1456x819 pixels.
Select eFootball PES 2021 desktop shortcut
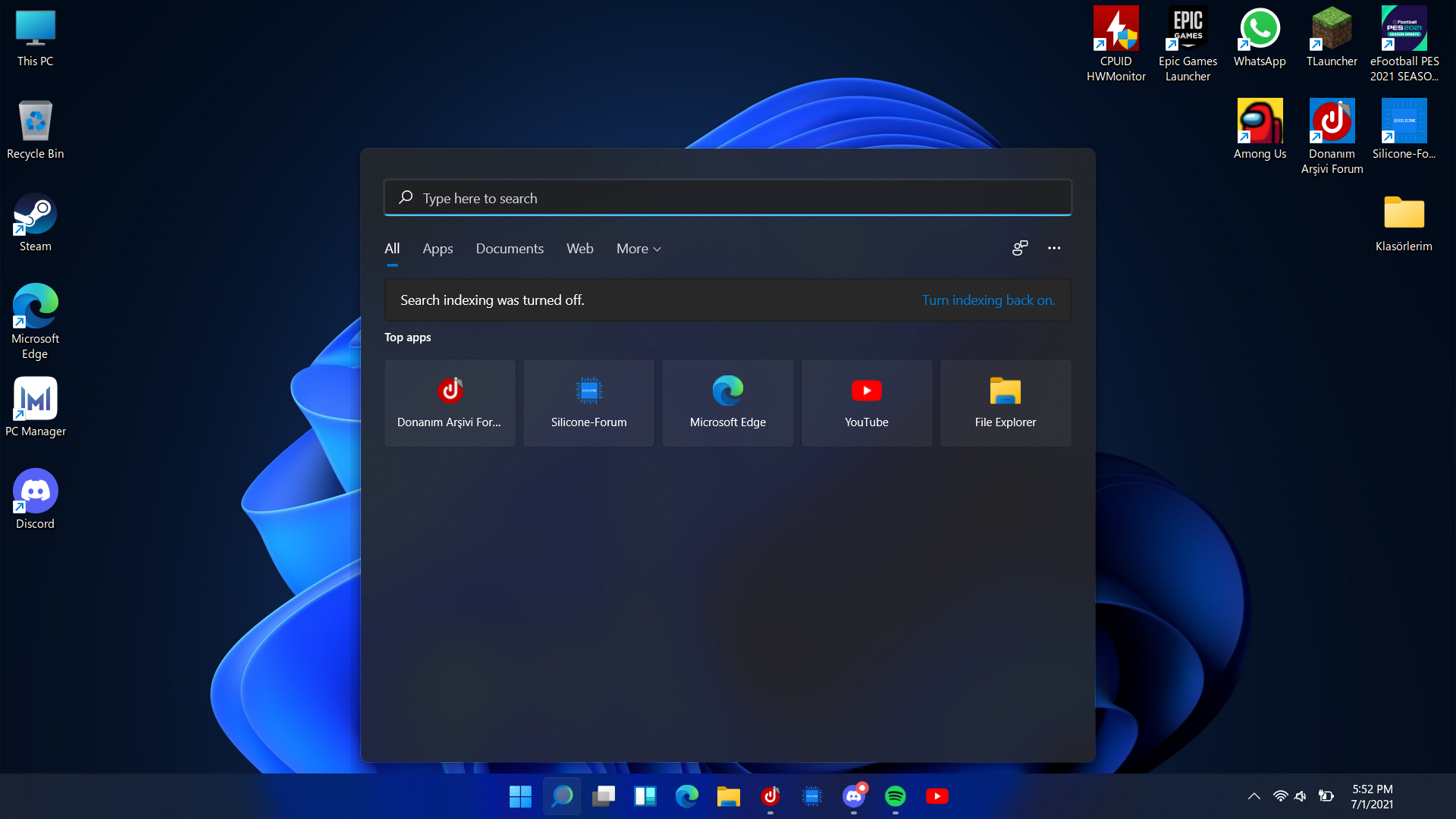(x=1404, y=44)
